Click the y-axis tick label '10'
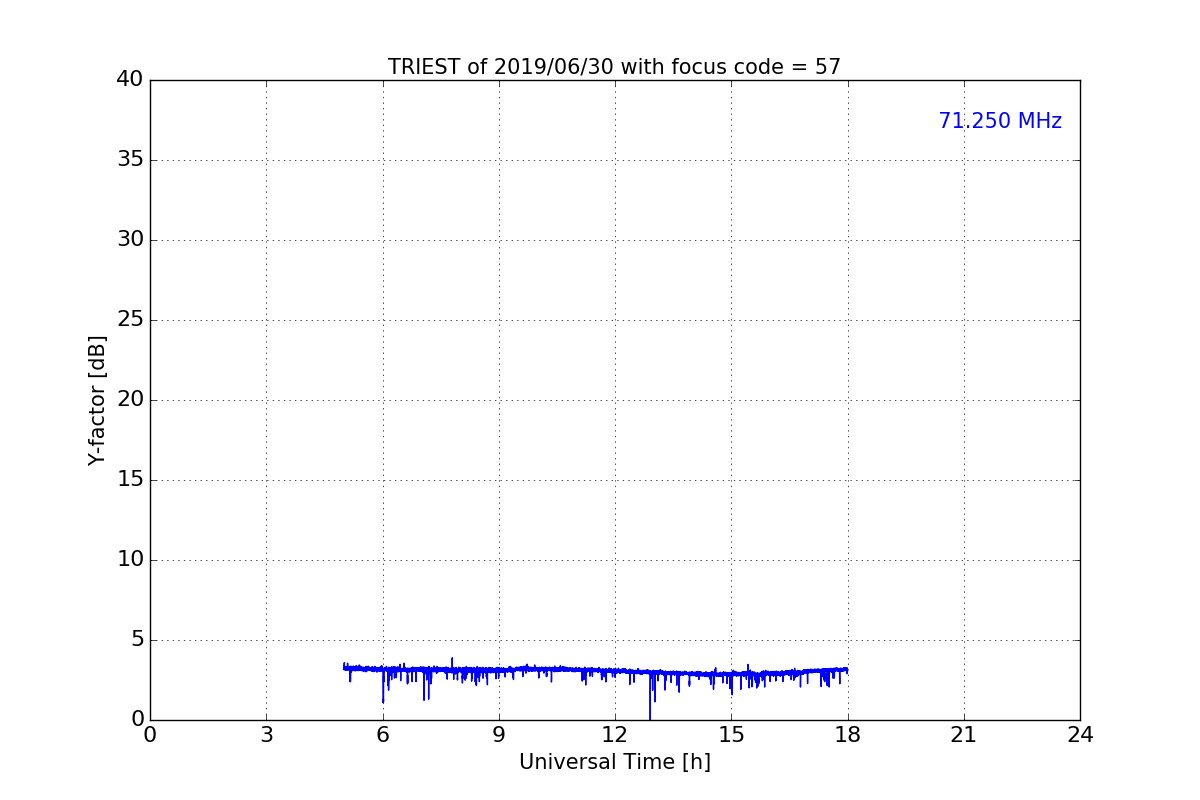Screen dimensions: 1200x800 [130, 560]
